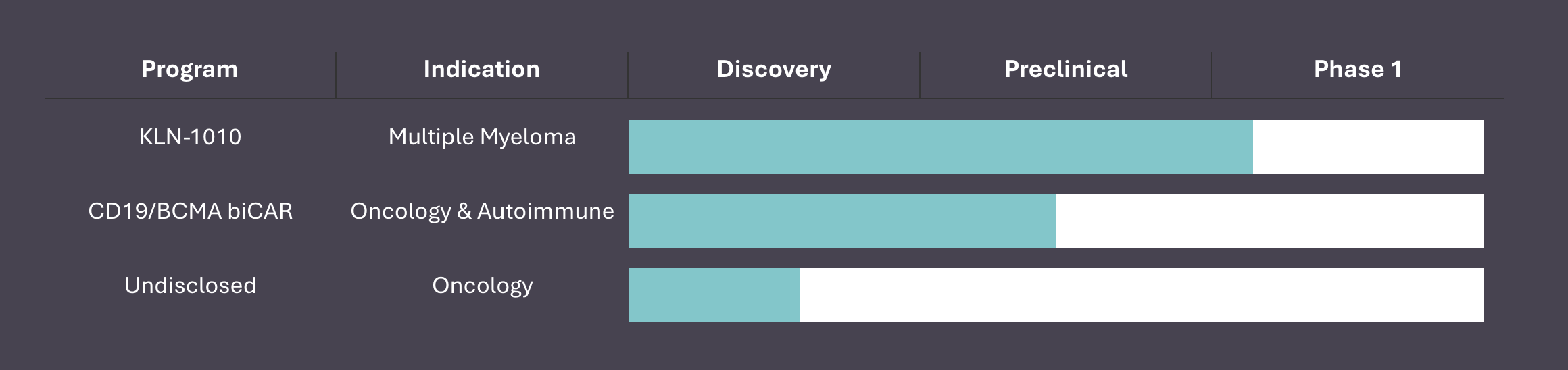
Task: Select the Undisclosed program entry
Action: (x=190, y=286)
